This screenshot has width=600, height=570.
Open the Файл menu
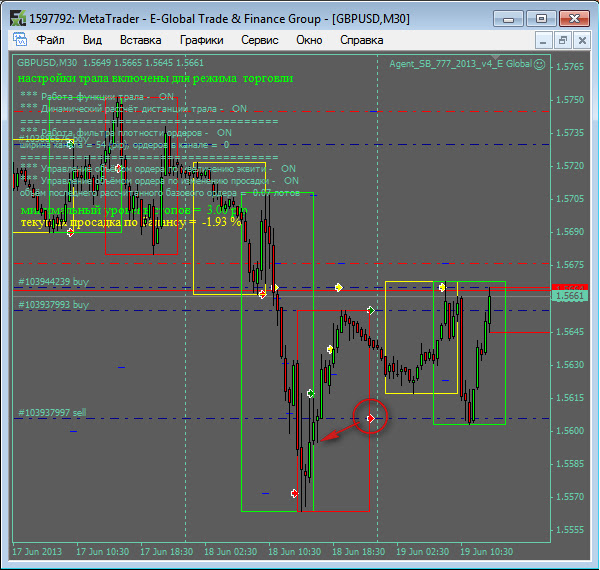(50, 40)
